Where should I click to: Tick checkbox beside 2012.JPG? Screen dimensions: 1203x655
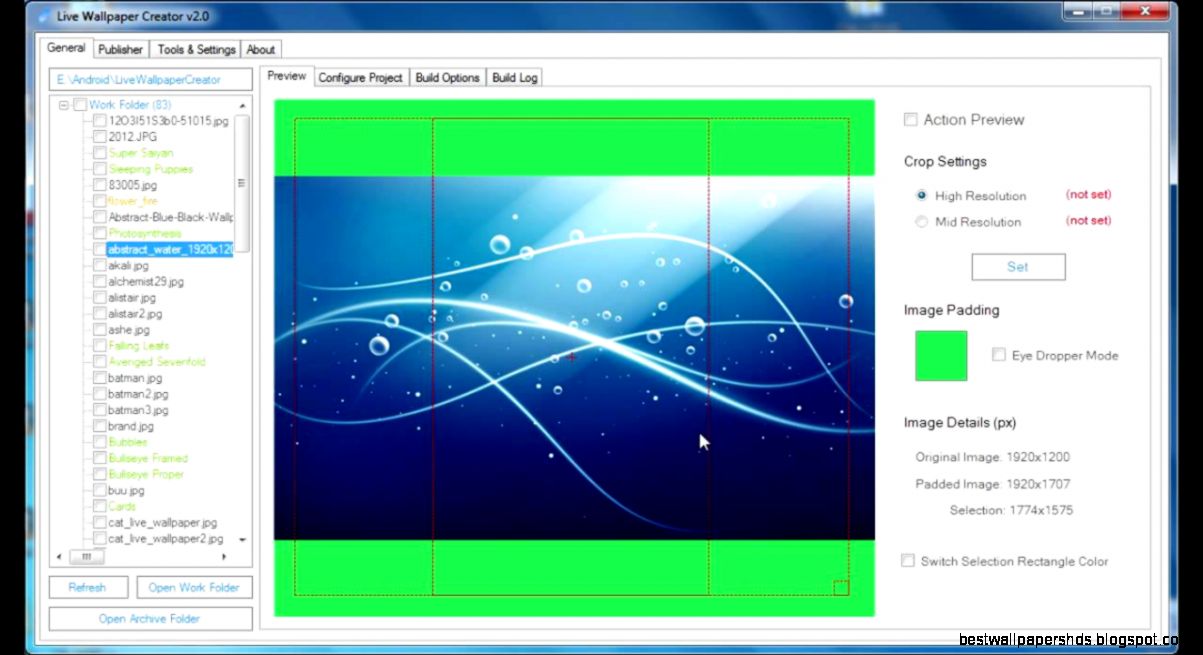pos(100,137)
